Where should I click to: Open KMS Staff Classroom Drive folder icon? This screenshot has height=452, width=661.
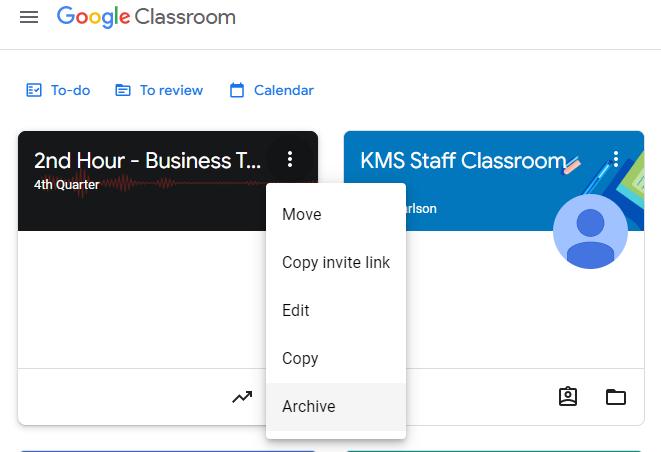click(616, 397)
